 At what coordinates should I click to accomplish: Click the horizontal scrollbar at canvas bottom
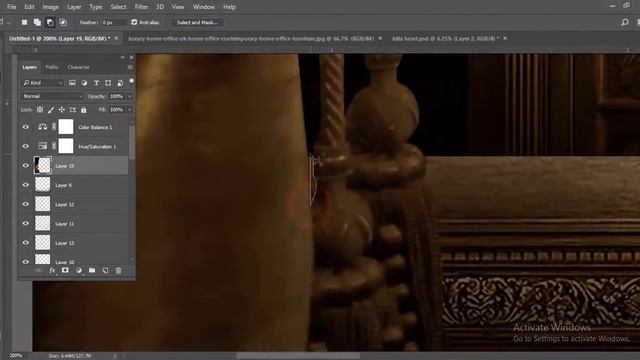[x=298, y=356]
